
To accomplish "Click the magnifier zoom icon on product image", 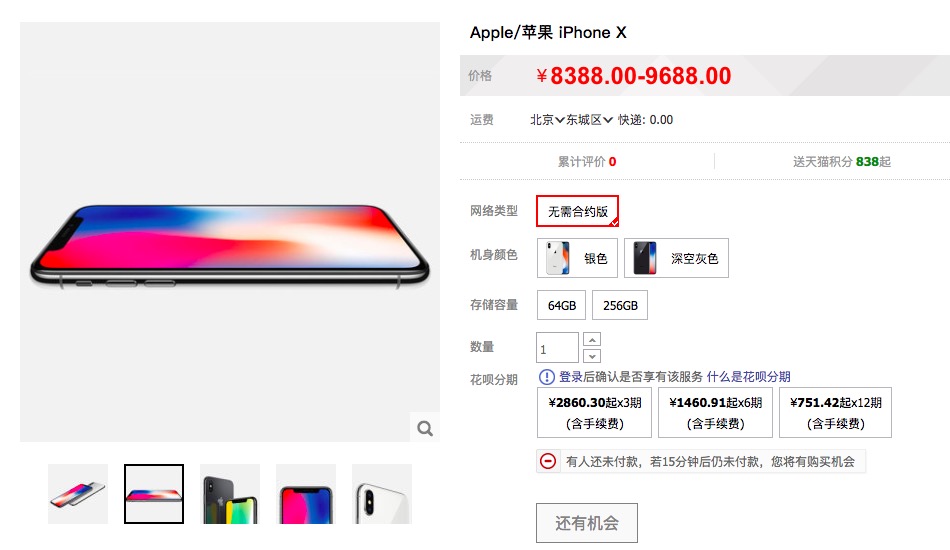I will click(425, 428).
